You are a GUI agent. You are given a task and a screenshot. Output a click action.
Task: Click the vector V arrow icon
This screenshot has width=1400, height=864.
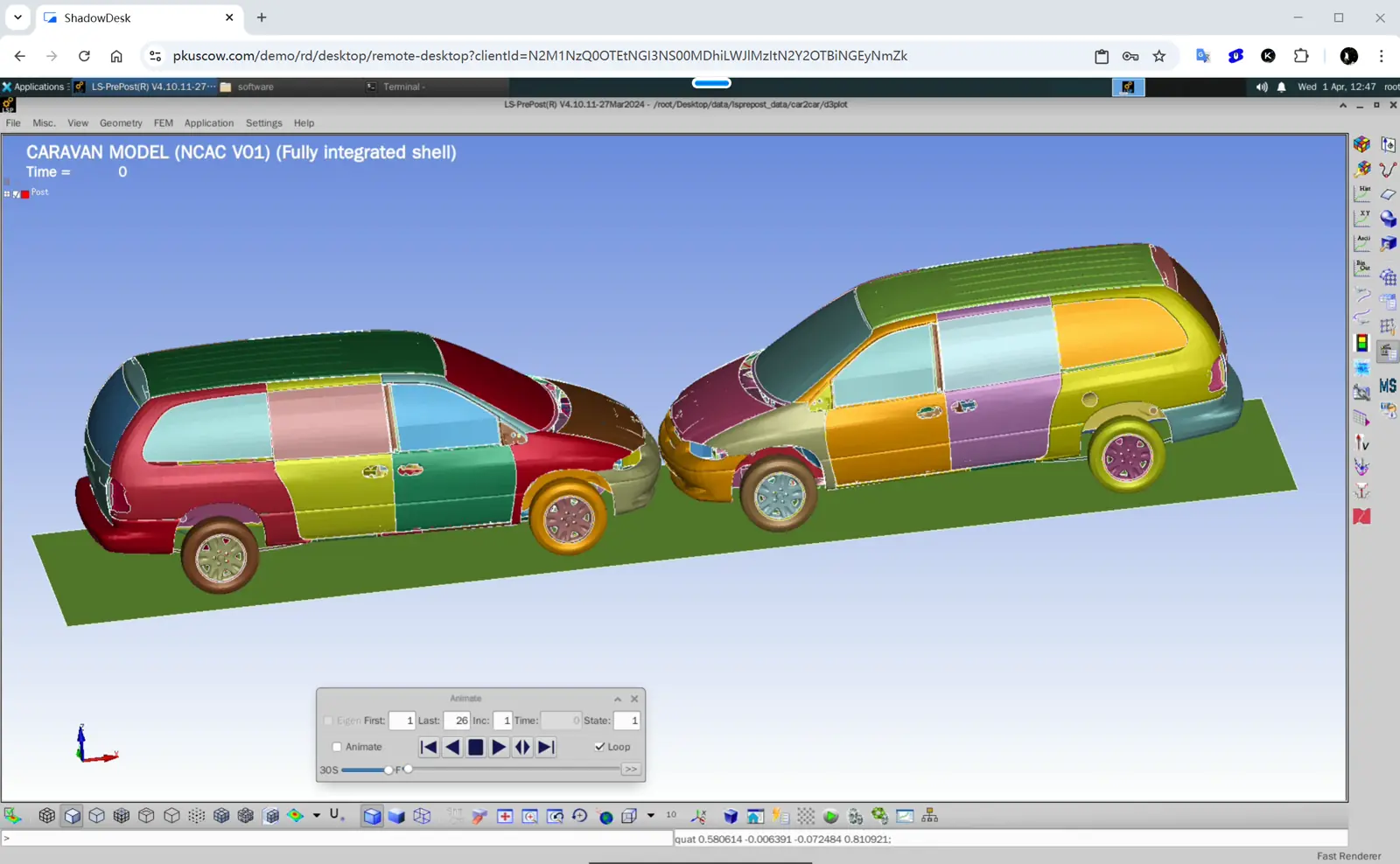point(1362,442)
